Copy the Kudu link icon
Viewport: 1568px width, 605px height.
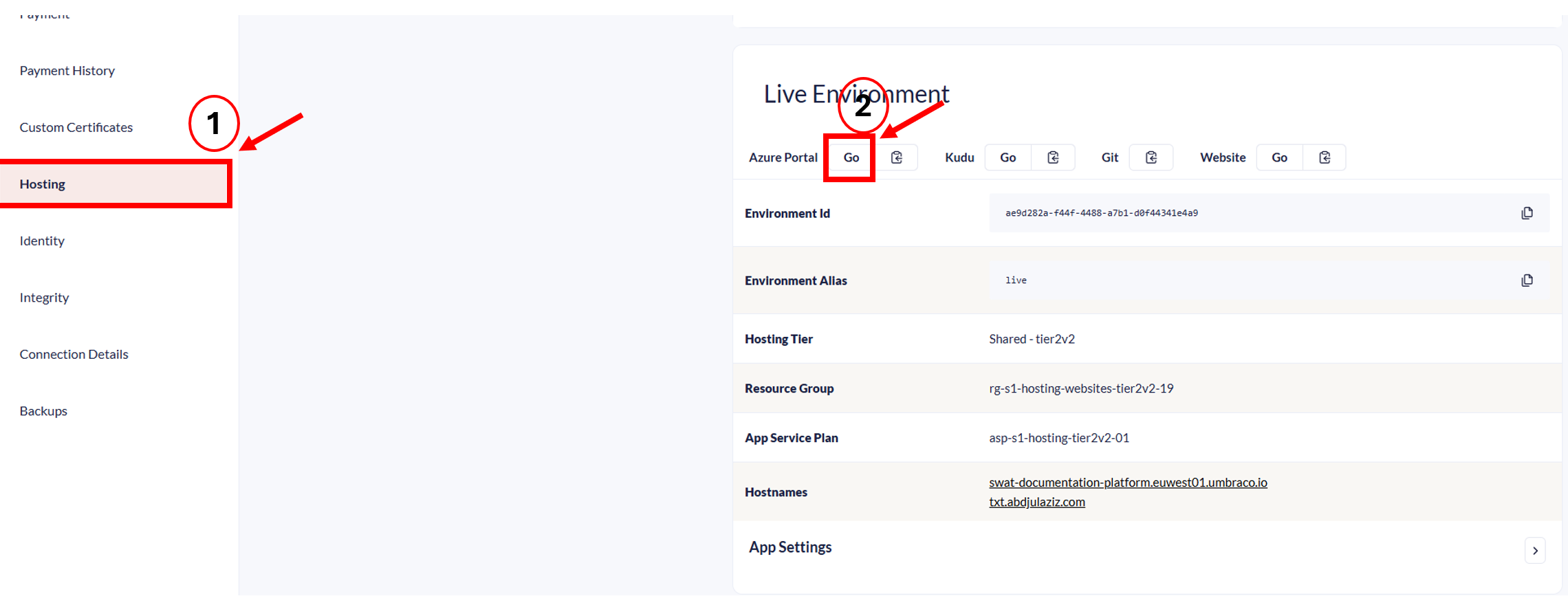(1053, 157)
